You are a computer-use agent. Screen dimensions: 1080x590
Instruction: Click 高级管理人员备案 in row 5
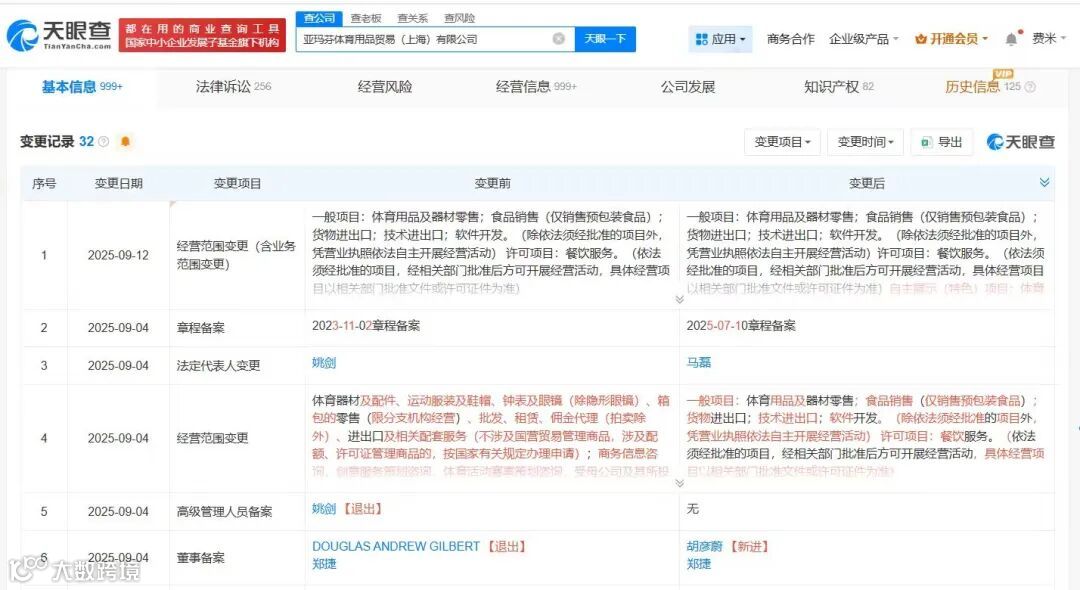pyautogui.click(x=225, y=512)
